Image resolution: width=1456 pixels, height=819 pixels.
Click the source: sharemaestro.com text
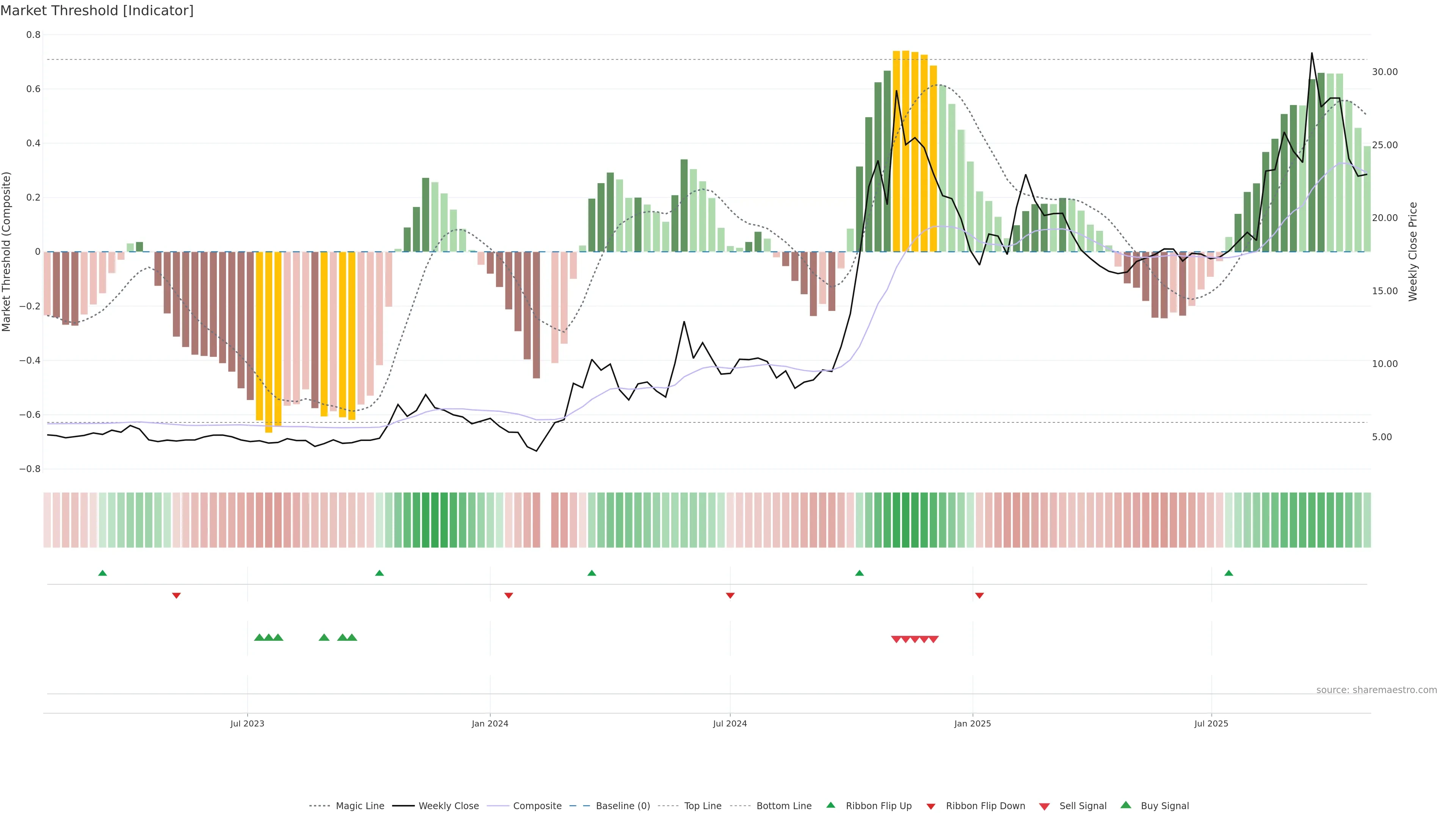pos(1376,690)
